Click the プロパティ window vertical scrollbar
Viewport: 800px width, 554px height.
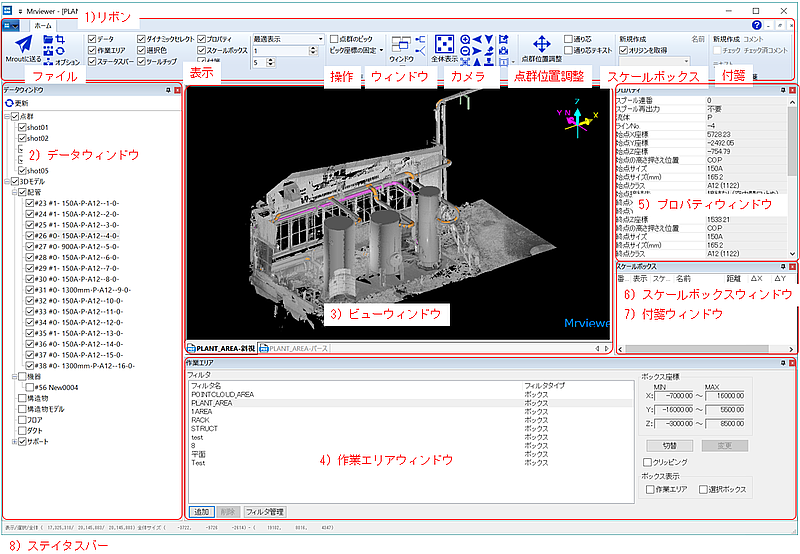tap(792, 177)
